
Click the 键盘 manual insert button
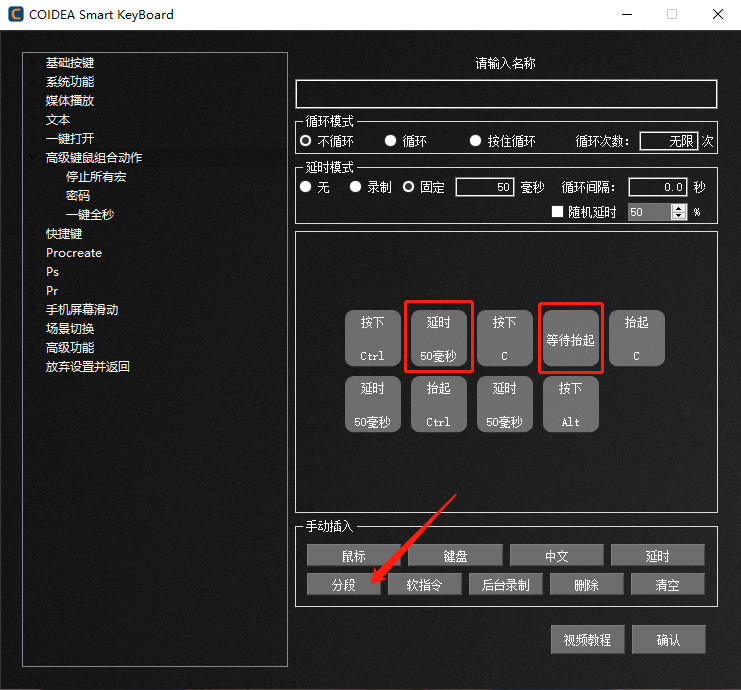pyautogui.click(x=455, y=555)
